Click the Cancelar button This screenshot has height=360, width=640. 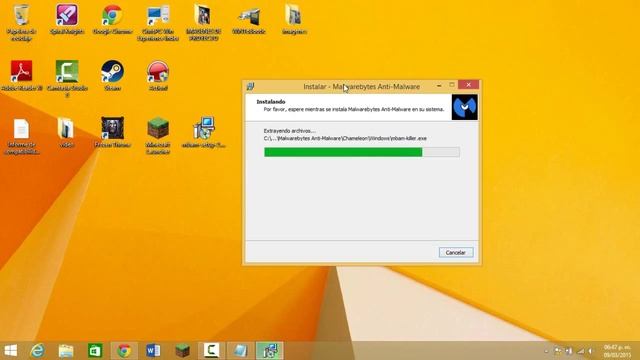coord(456,253)
